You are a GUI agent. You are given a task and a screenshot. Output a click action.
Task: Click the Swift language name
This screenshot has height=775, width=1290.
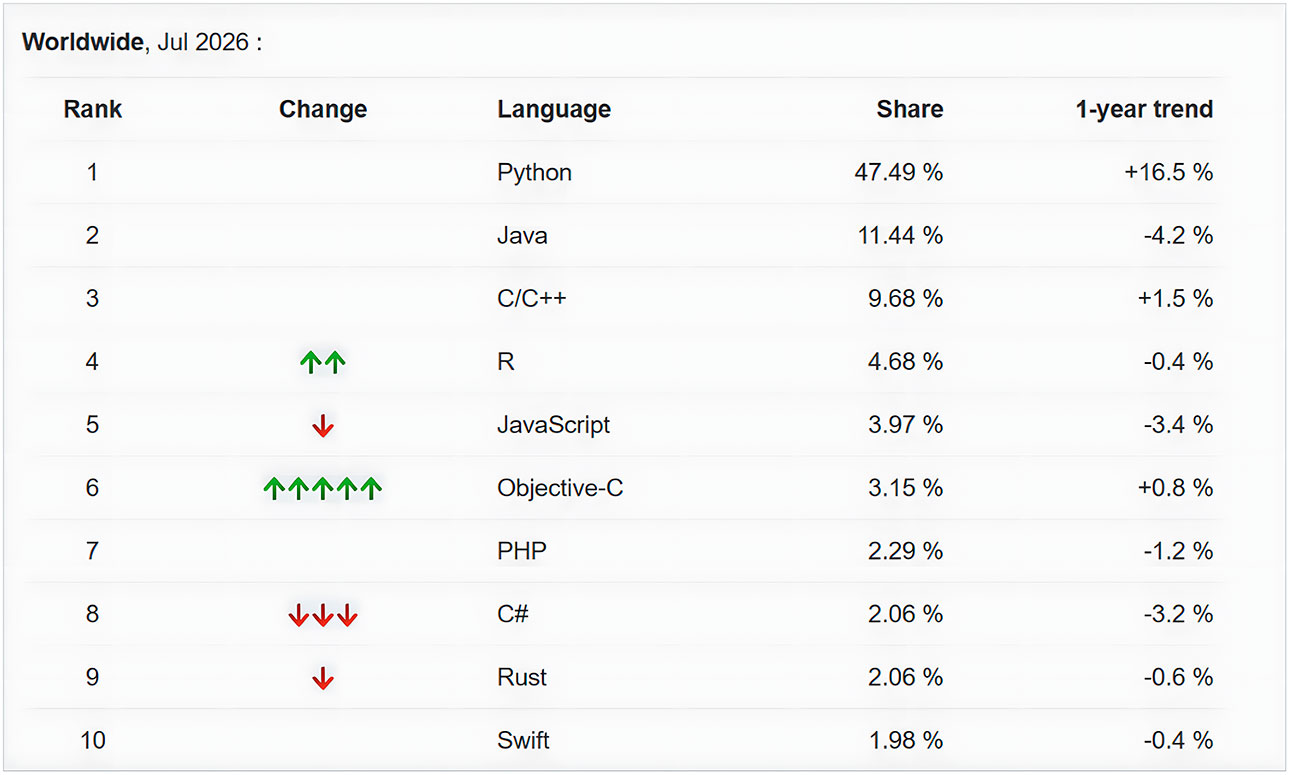tap(523, 740)
